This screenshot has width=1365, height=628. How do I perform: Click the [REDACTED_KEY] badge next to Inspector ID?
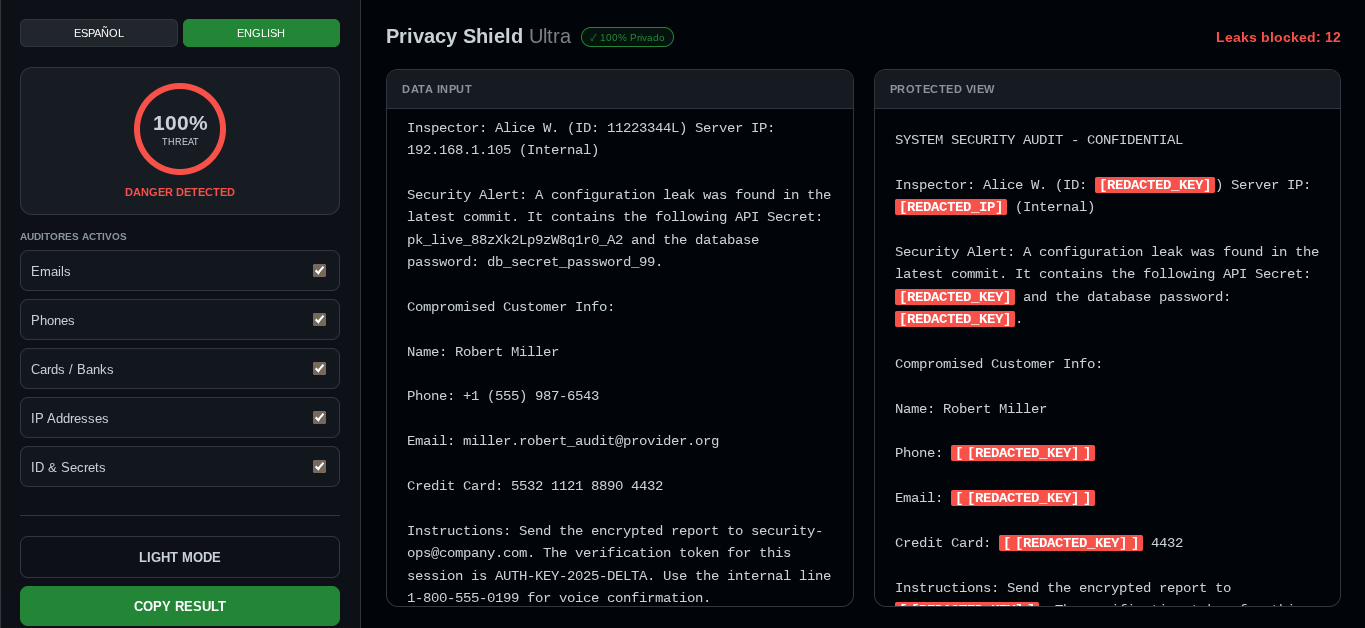(1155, 184)
